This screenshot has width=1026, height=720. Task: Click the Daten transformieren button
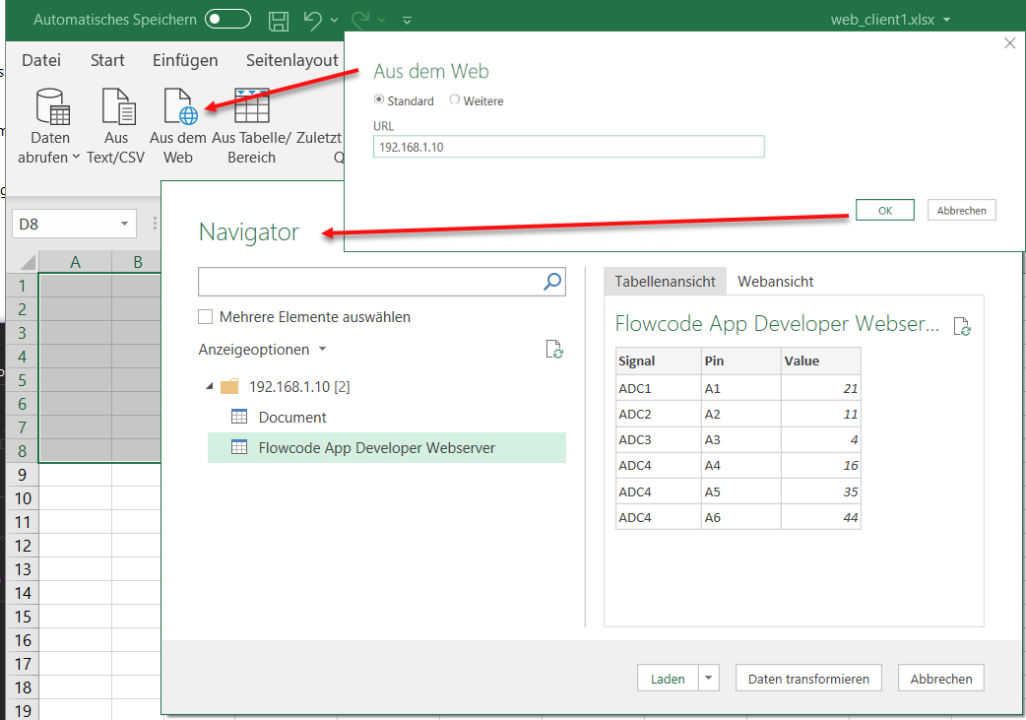pos(808,678)
